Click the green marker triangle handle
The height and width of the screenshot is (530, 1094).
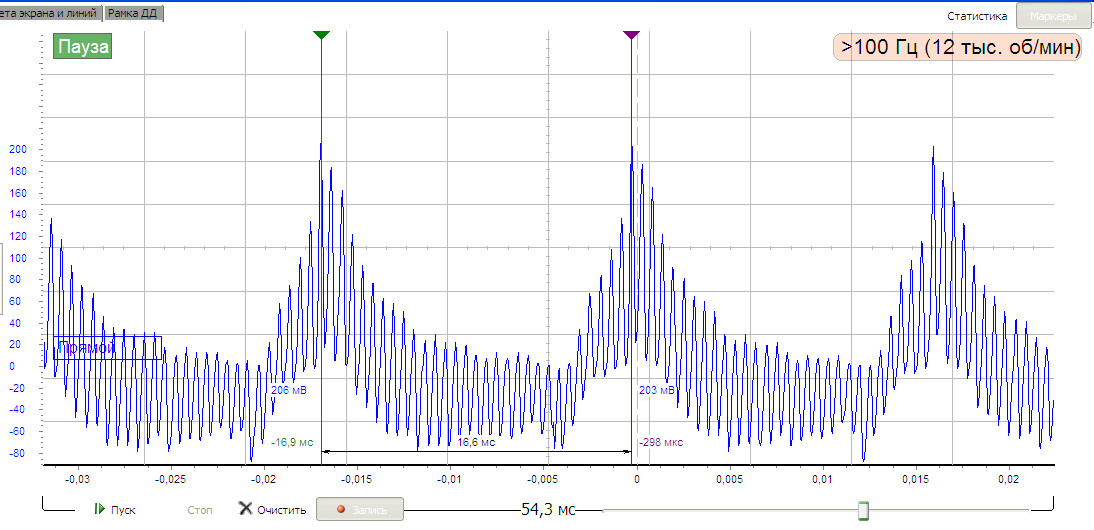pos(321,35)
